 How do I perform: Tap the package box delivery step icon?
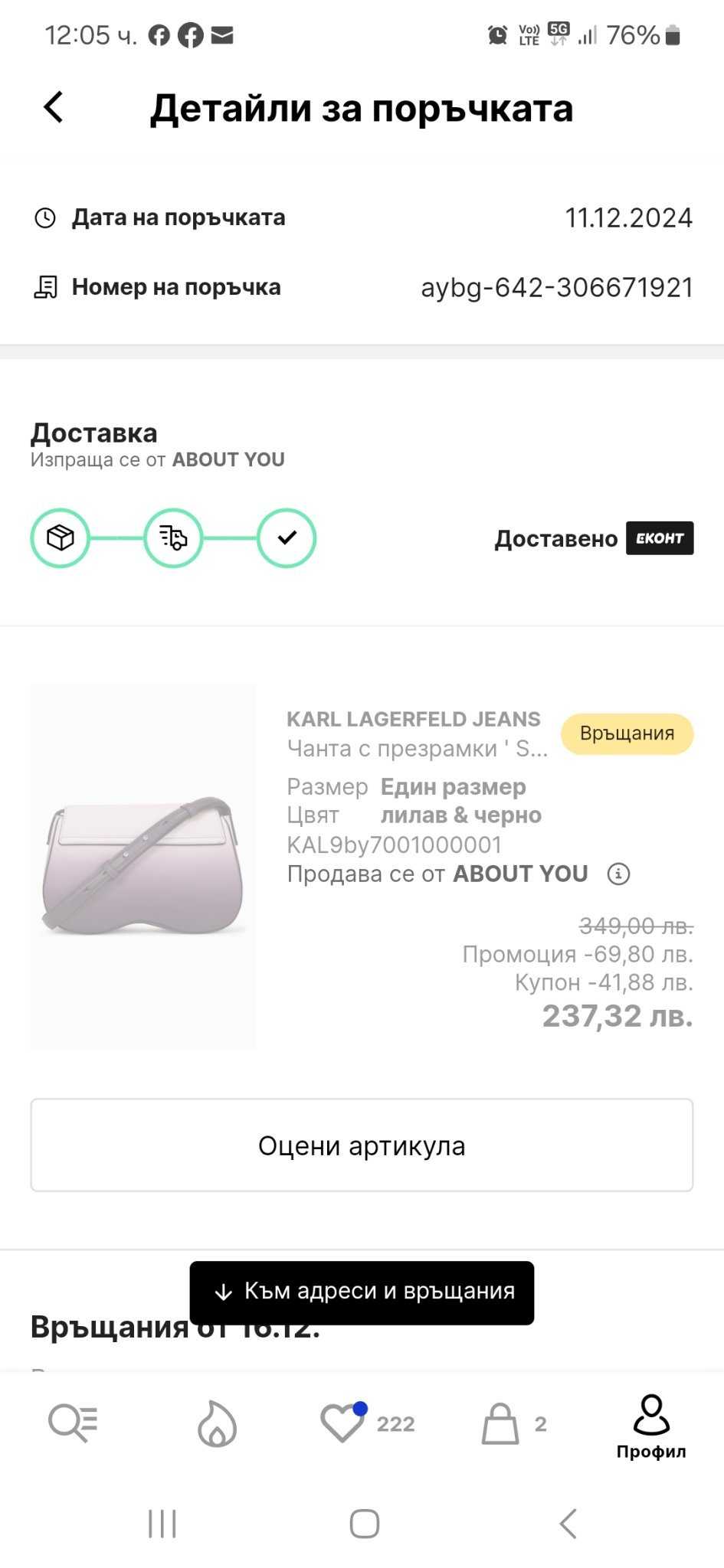click(x=60, y=538)
